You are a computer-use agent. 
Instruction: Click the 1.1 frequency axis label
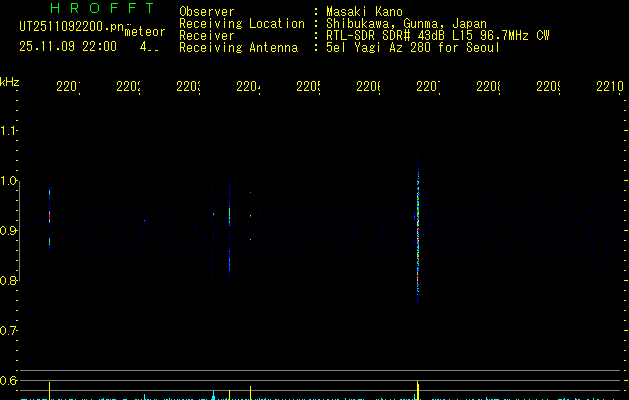[x=8, y=130]
